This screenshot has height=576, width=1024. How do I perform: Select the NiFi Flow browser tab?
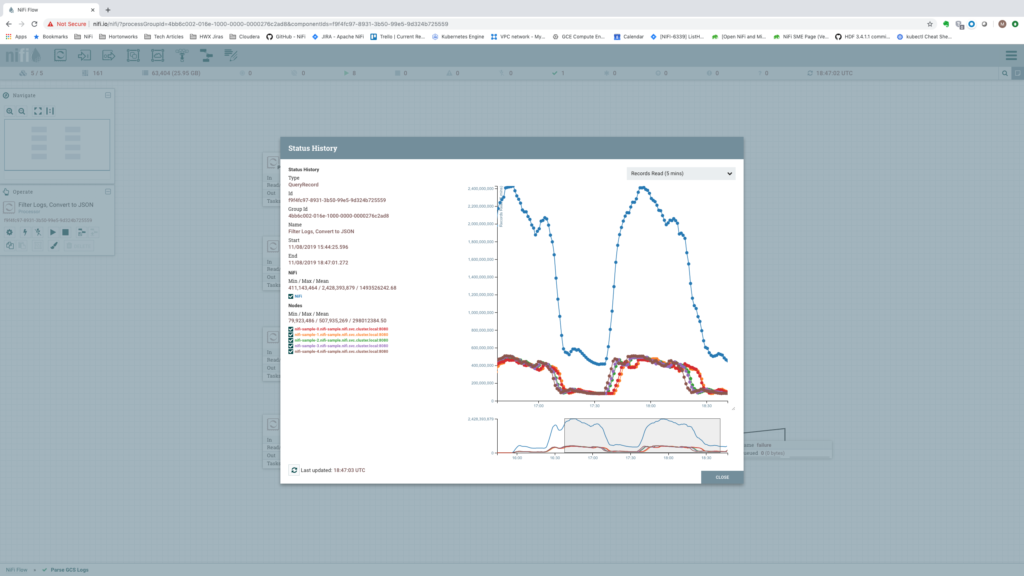45,8
